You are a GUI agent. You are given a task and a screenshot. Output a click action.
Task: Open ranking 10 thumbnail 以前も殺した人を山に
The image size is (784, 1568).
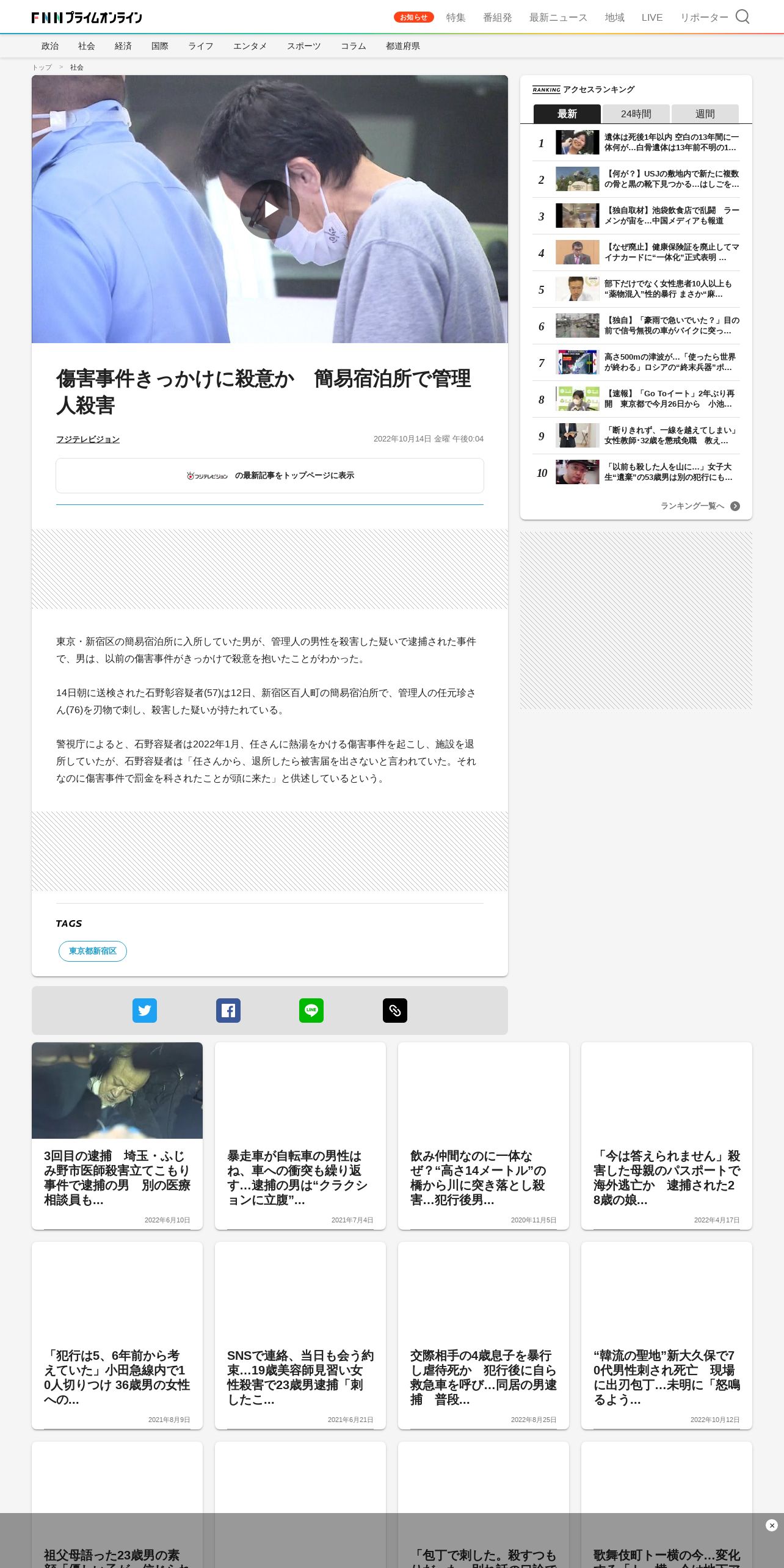[x=578, y=472]
